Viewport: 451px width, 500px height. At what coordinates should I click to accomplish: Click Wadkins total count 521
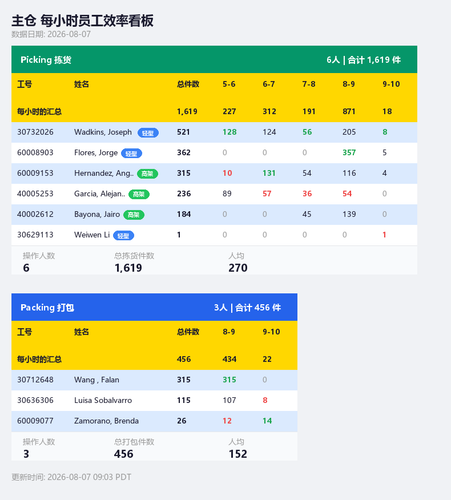[184, 132]
